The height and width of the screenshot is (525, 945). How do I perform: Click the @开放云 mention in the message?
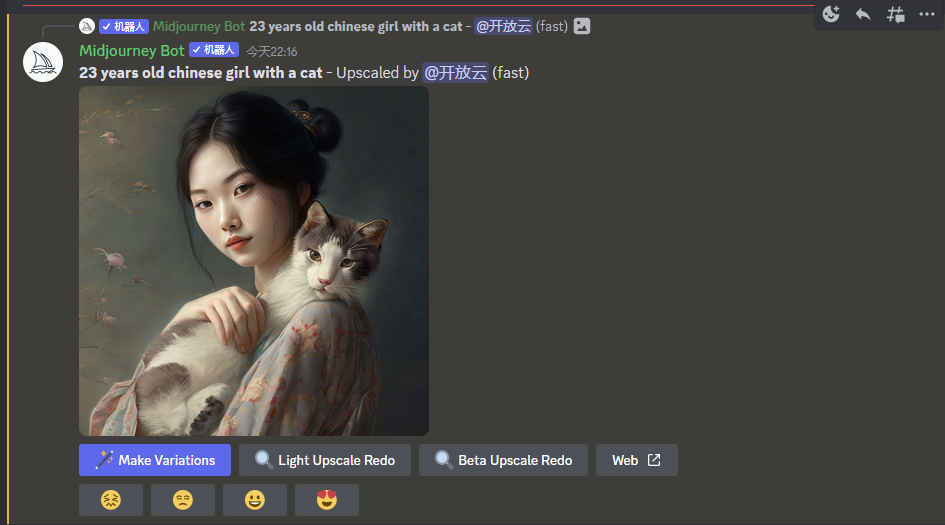pos(455,73)
